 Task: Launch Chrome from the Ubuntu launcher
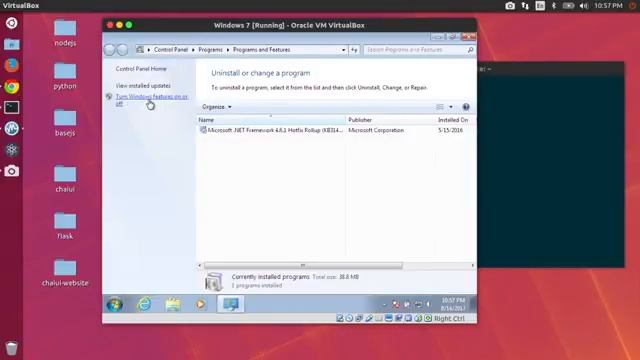point(11,87)
